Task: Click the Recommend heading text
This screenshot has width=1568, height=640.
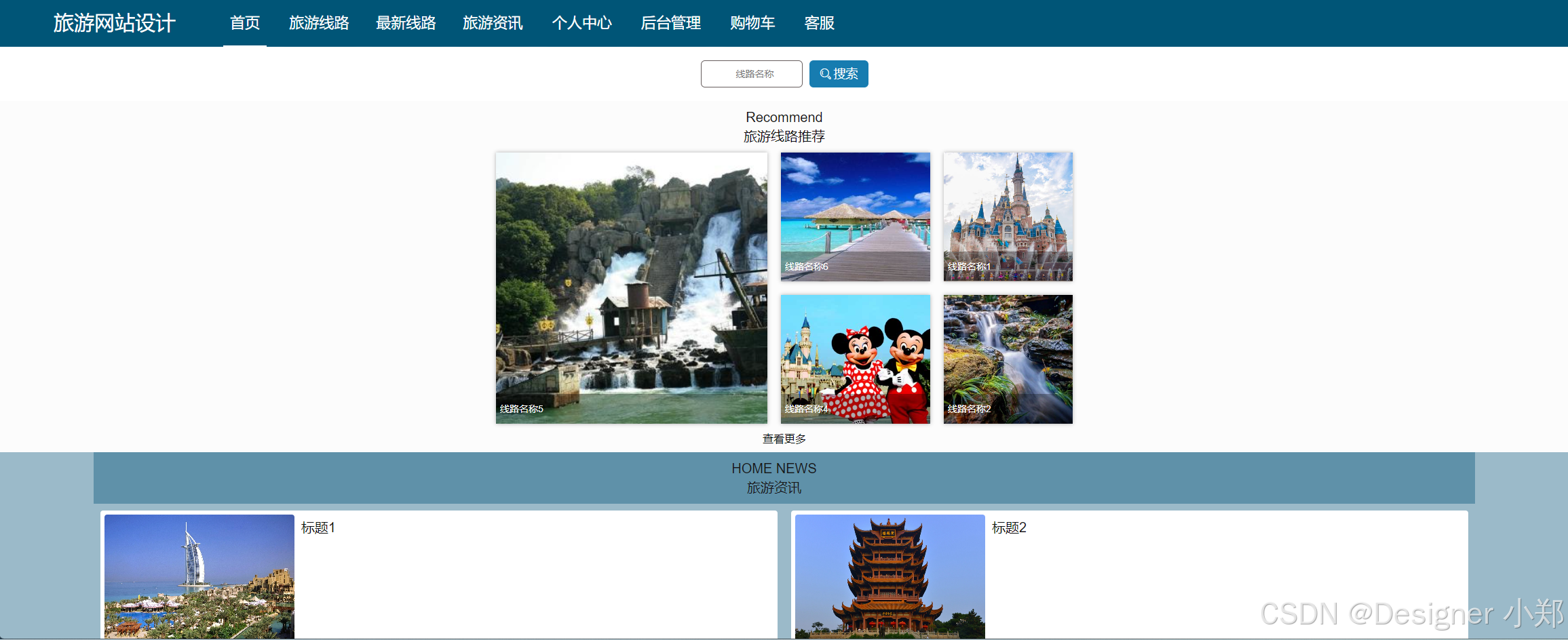Action: [784, 117]
